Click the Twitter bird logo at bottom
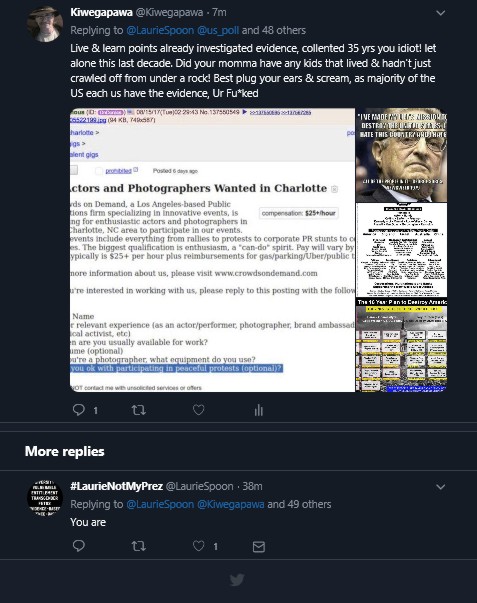Viewport: 477px width, 603px height. click(237, 580)
